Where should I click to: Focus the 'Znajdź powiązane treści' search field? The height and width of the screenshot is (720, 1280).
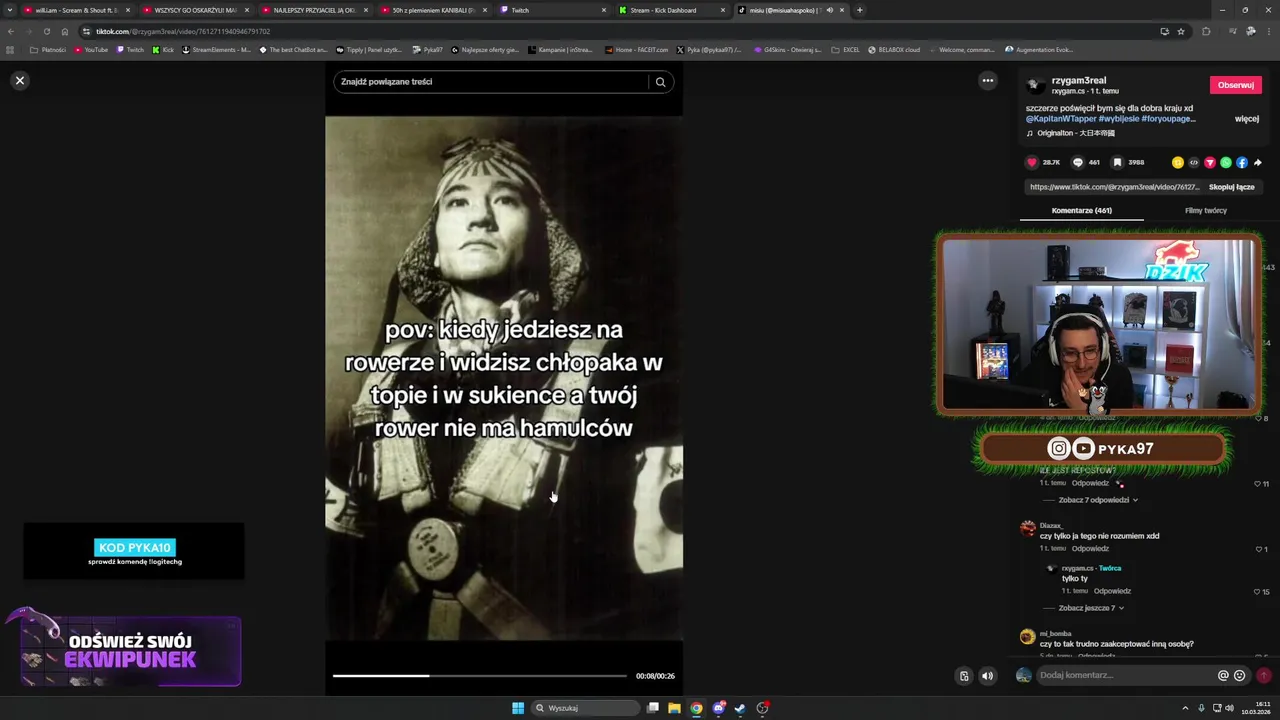click(x=490, y=82)
